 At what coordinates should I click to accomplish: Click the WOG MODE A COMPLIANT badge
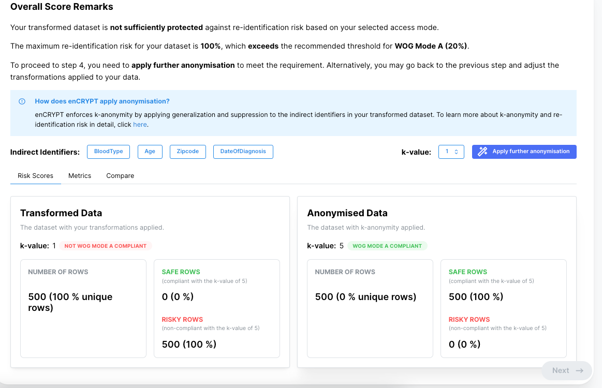pos(387,246)
